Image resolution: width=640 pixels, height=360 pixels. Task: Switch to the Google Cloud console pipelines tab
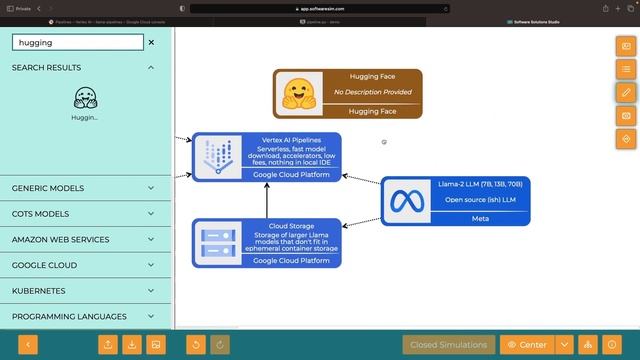(x=107, y=22)
